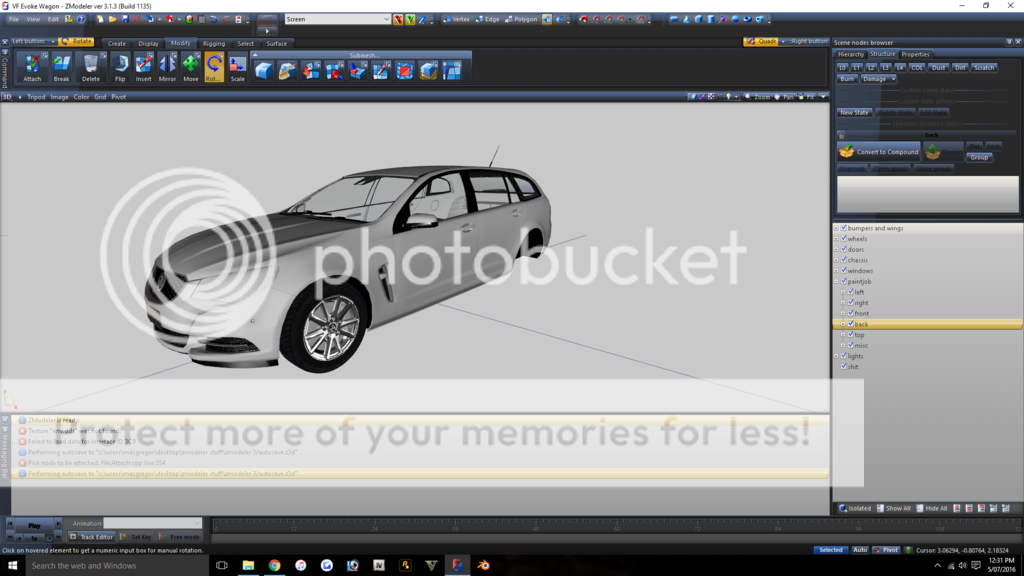The height and width of the screenshot is (576, 1024).
Task: Switch to the Hierarchy tab
Action: tap(852, 54)
